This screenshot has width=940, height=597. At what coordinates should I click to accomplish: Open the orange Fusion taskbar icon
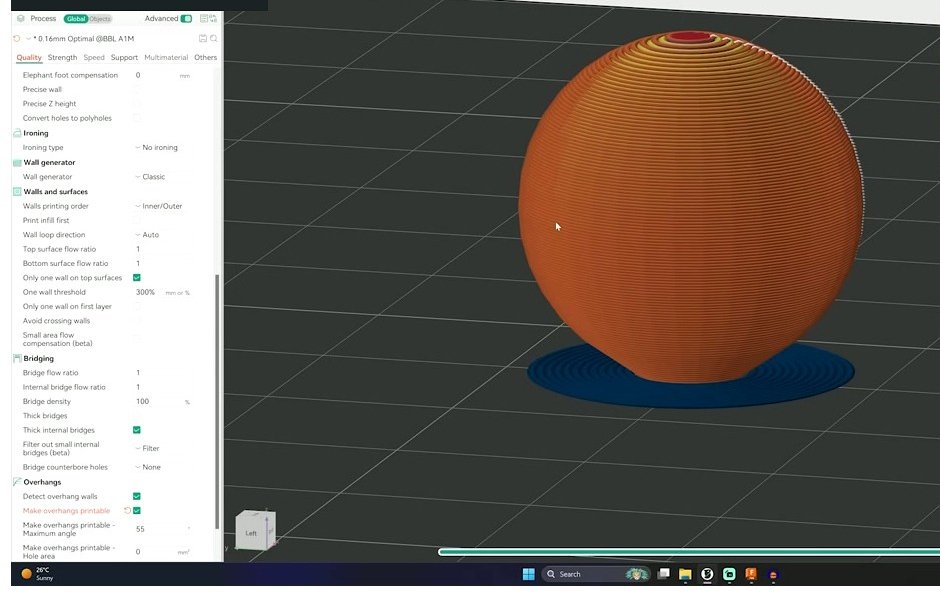click(751, 574)
